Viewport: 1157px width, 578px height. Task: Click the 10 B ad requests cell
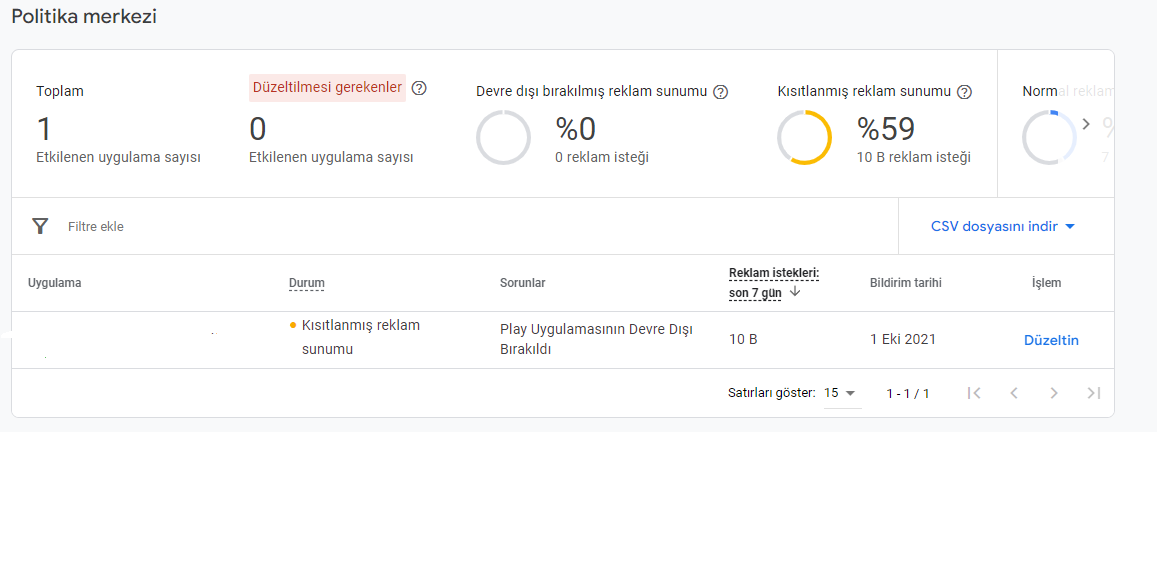[743, 340]
